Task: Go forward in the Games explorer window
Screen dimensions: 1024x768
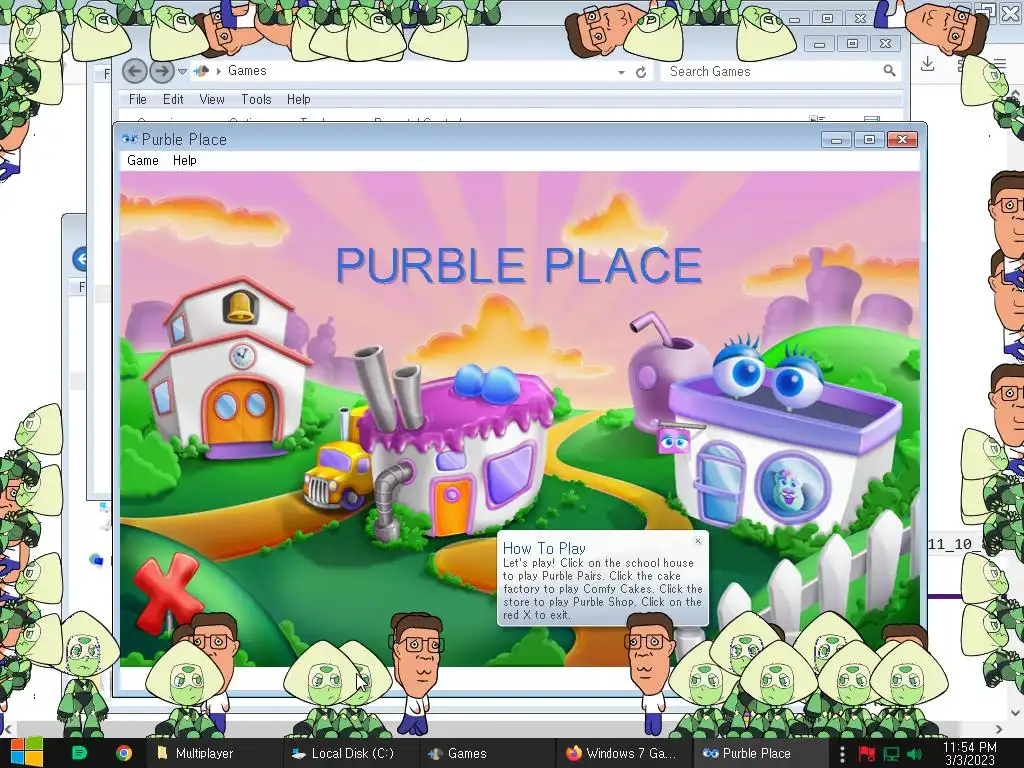Action: tap(162, 71)
